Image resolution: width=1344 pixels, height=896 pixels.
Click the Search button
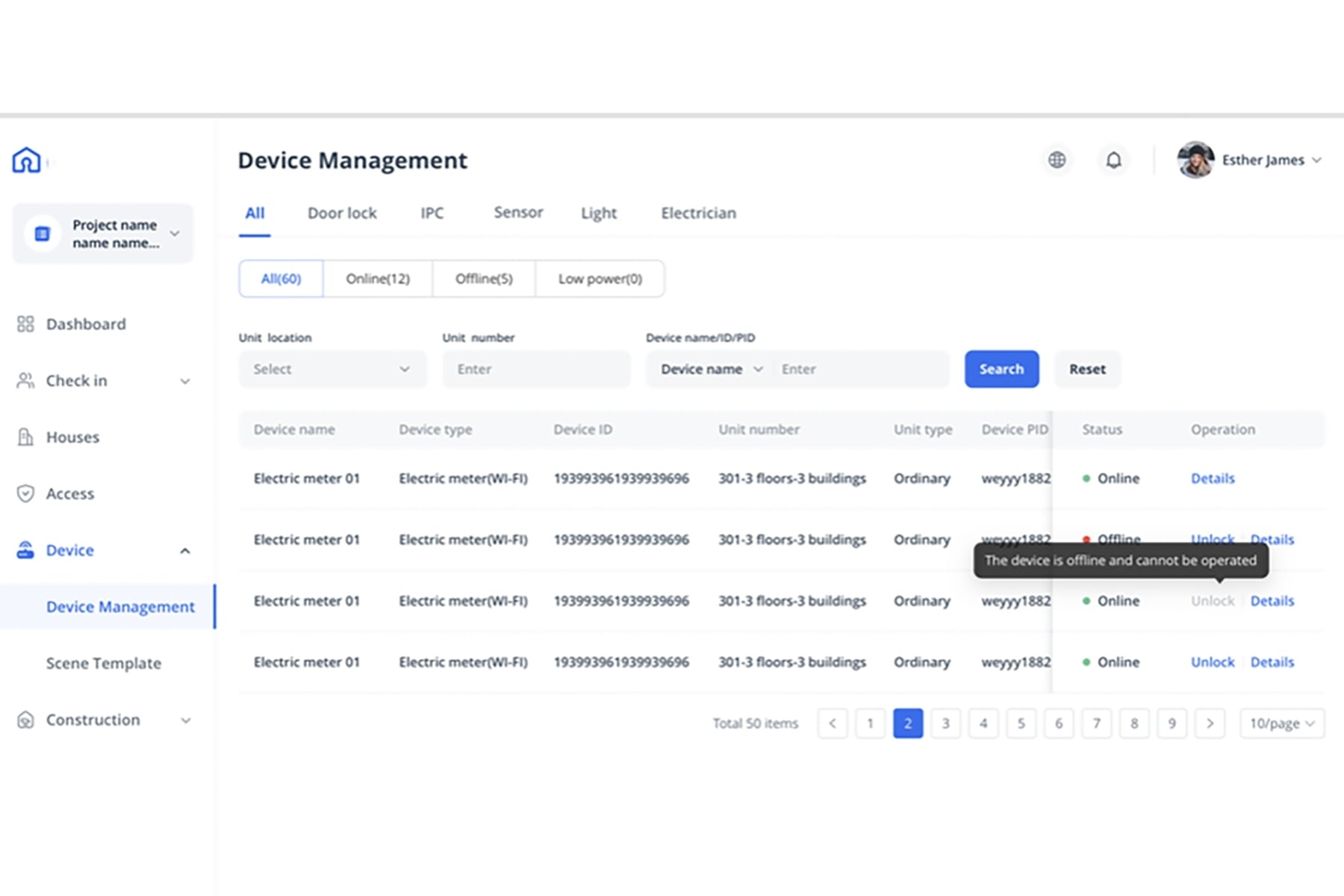click(x=1001, y=369)
